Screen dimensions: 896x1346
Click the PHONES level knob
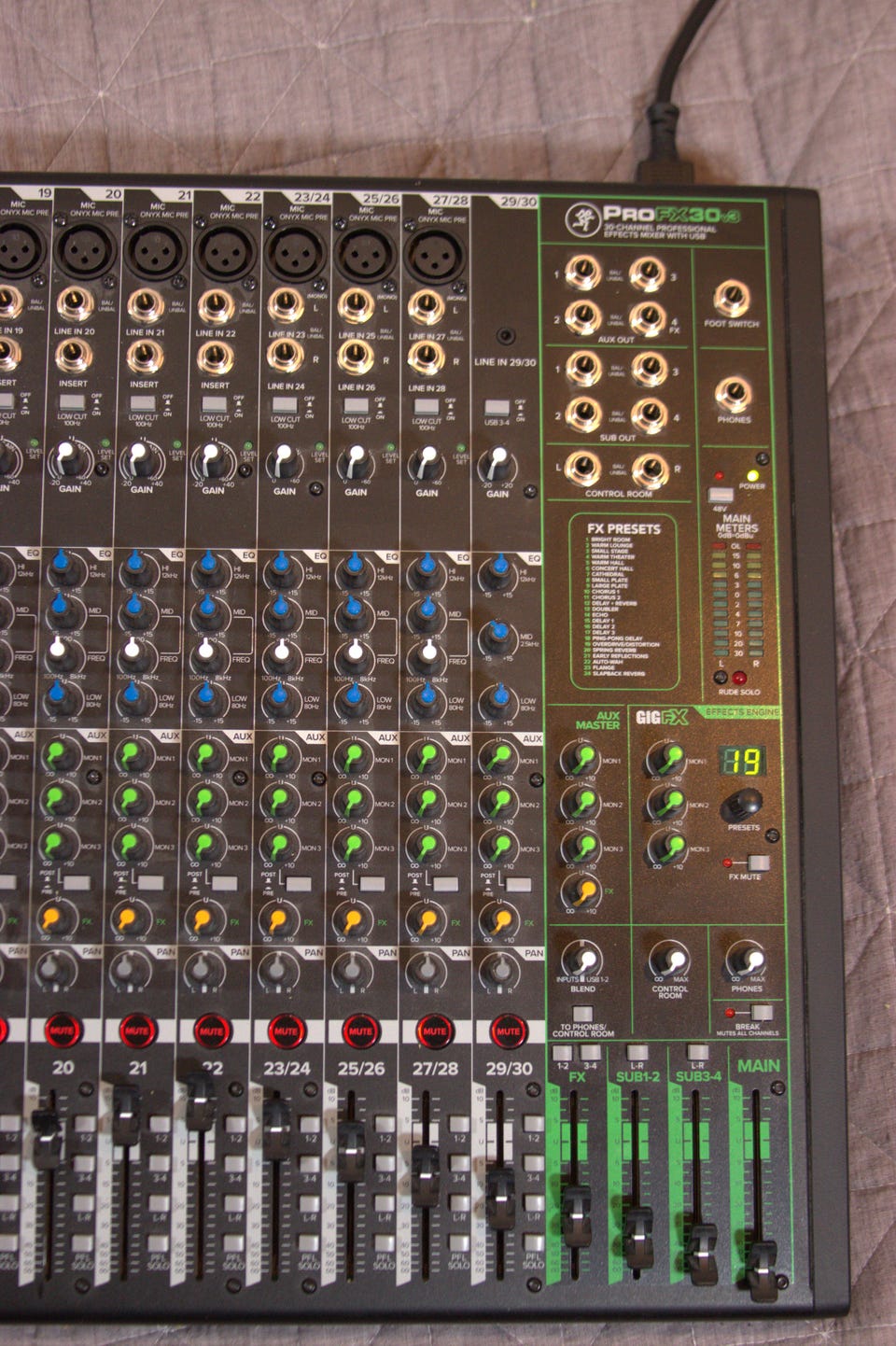click(x=746, y=960)
